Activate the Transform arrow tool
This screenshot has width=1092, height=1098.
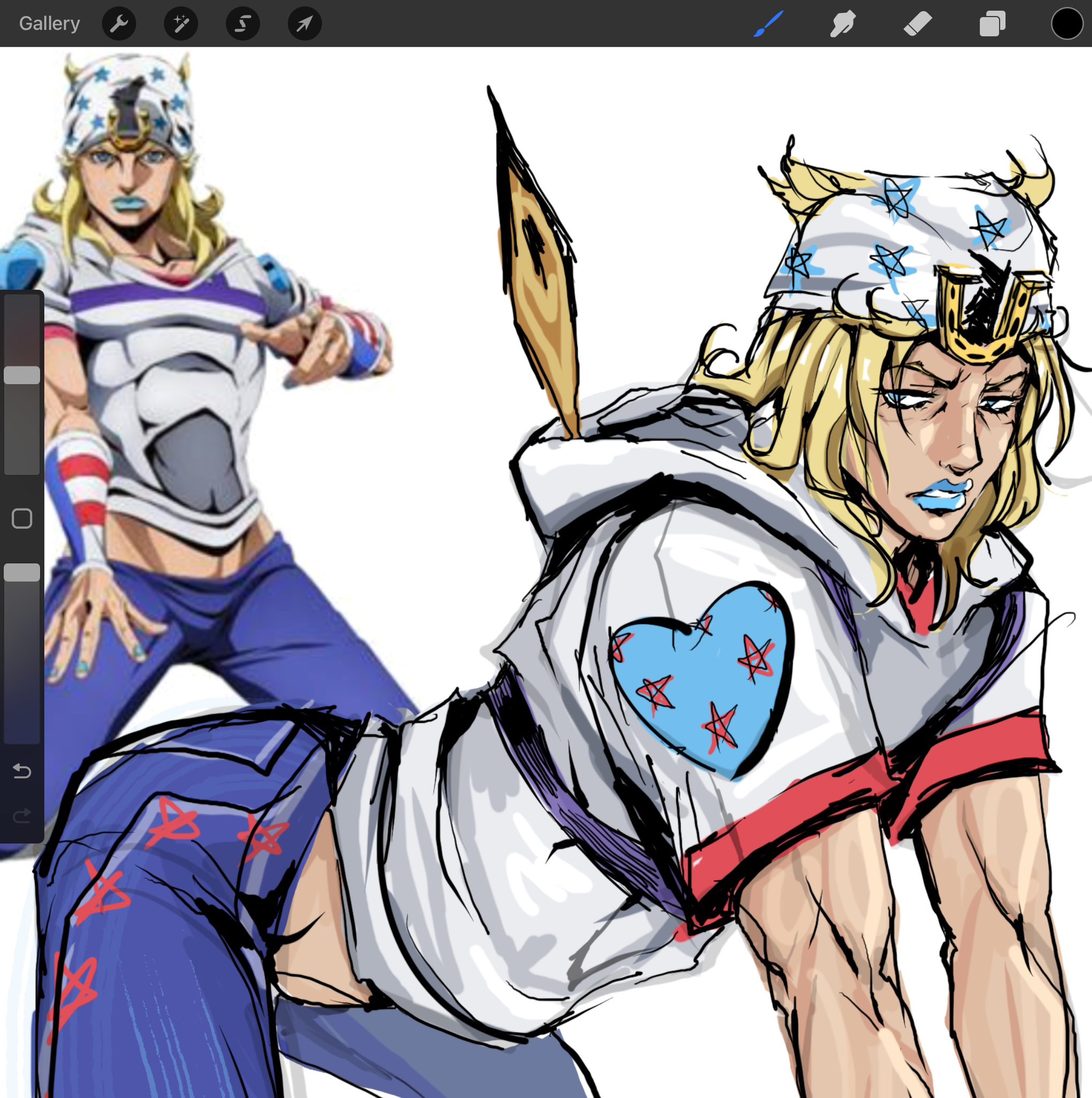[305, 23]
